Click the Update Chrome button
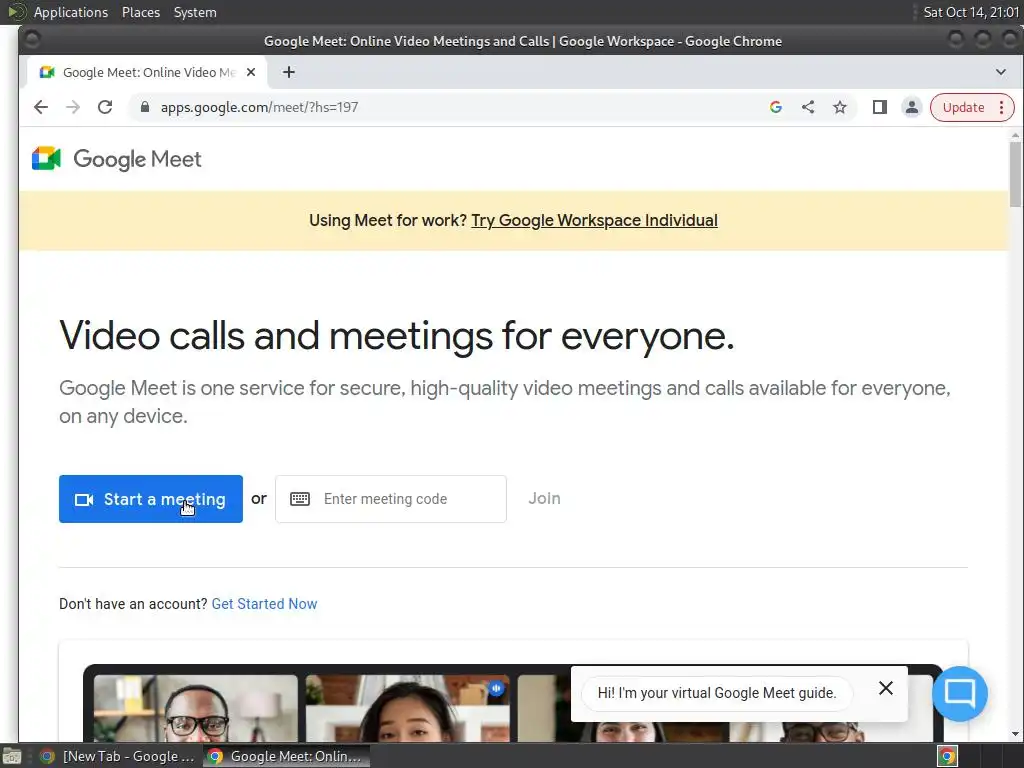 pyautogui.click(x=963, y=107)
